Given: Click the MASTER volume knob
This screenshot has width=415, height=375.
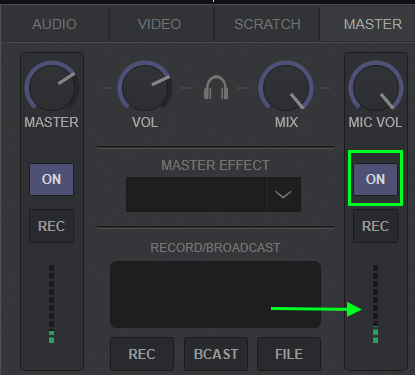Looking at the screenshot, I should click(x=52, y=86).
